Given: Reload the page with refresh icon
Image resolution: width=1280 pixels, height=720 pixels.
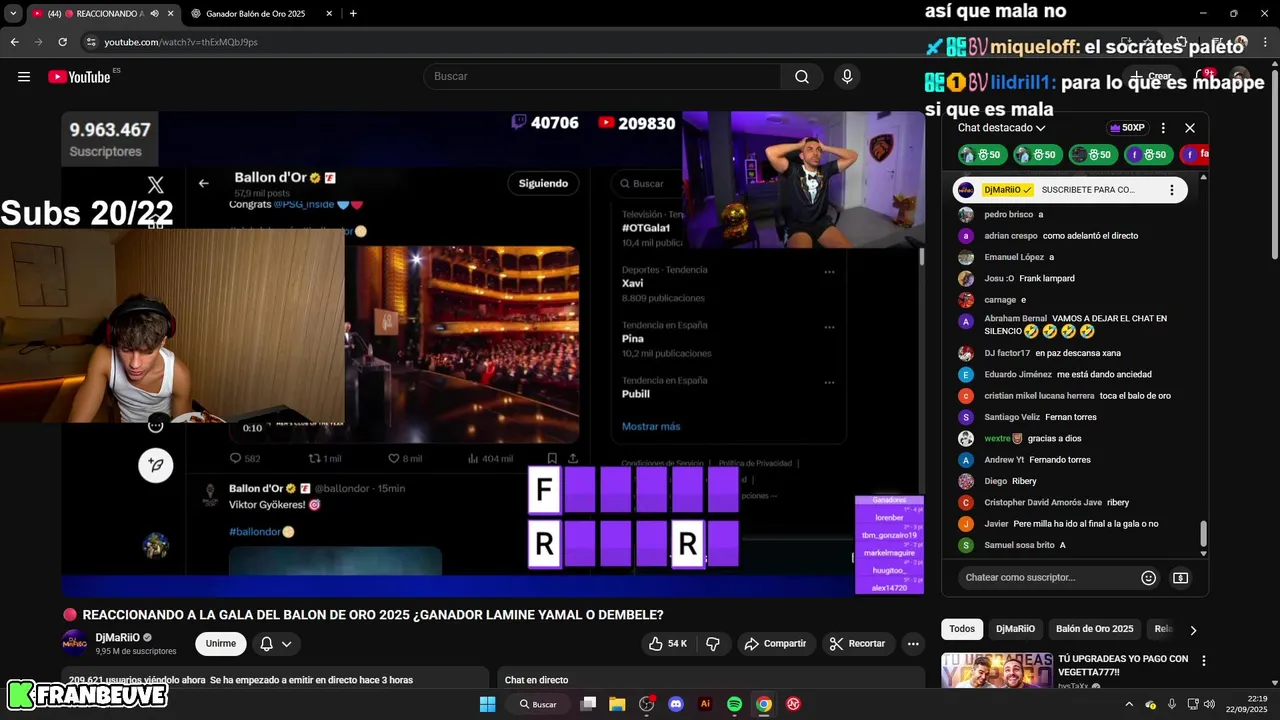Looking at the screenshot, I should point(62,42).
